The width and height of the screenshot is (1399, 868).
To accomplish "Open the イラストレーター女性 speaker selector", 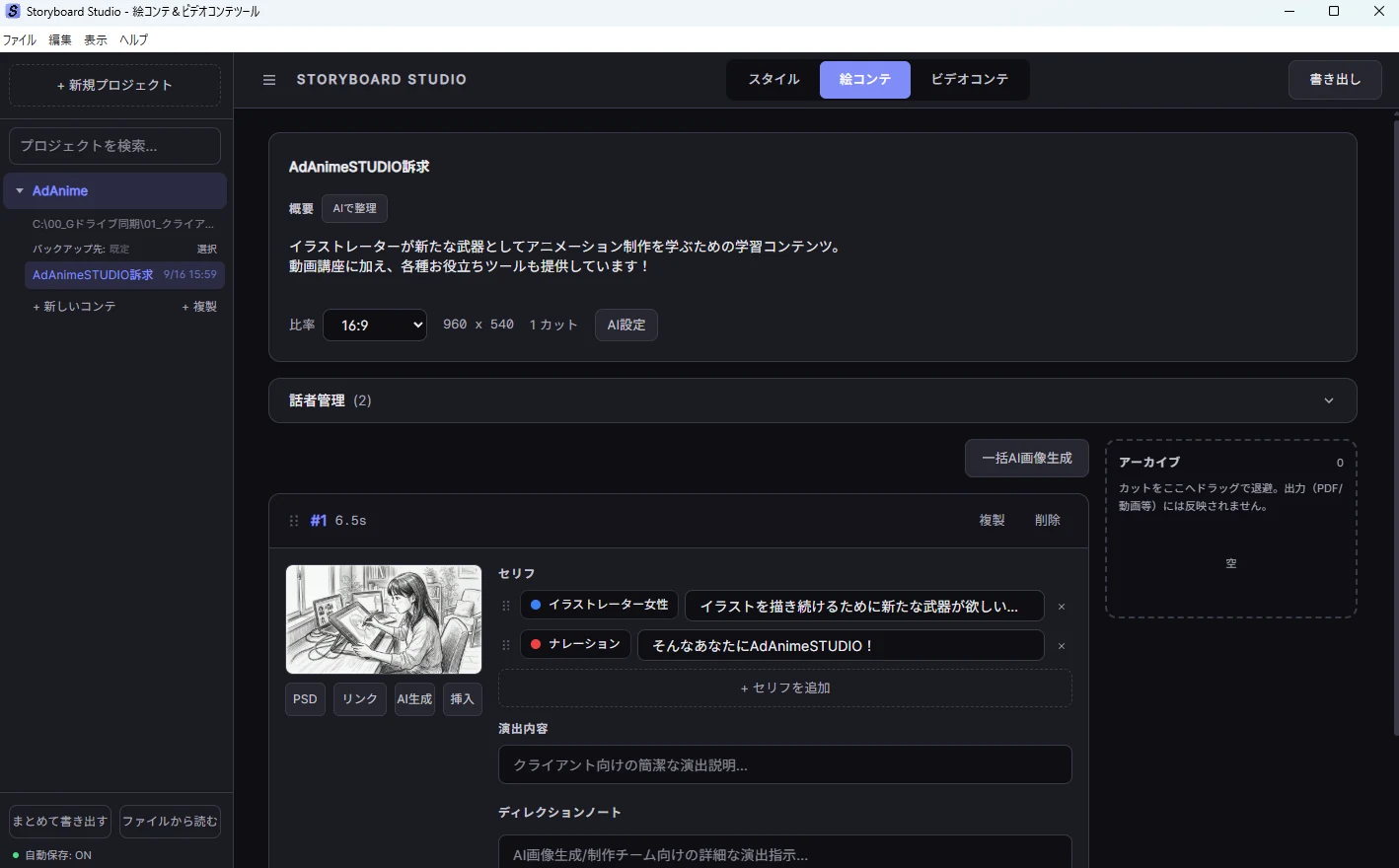I will point(599,605).
